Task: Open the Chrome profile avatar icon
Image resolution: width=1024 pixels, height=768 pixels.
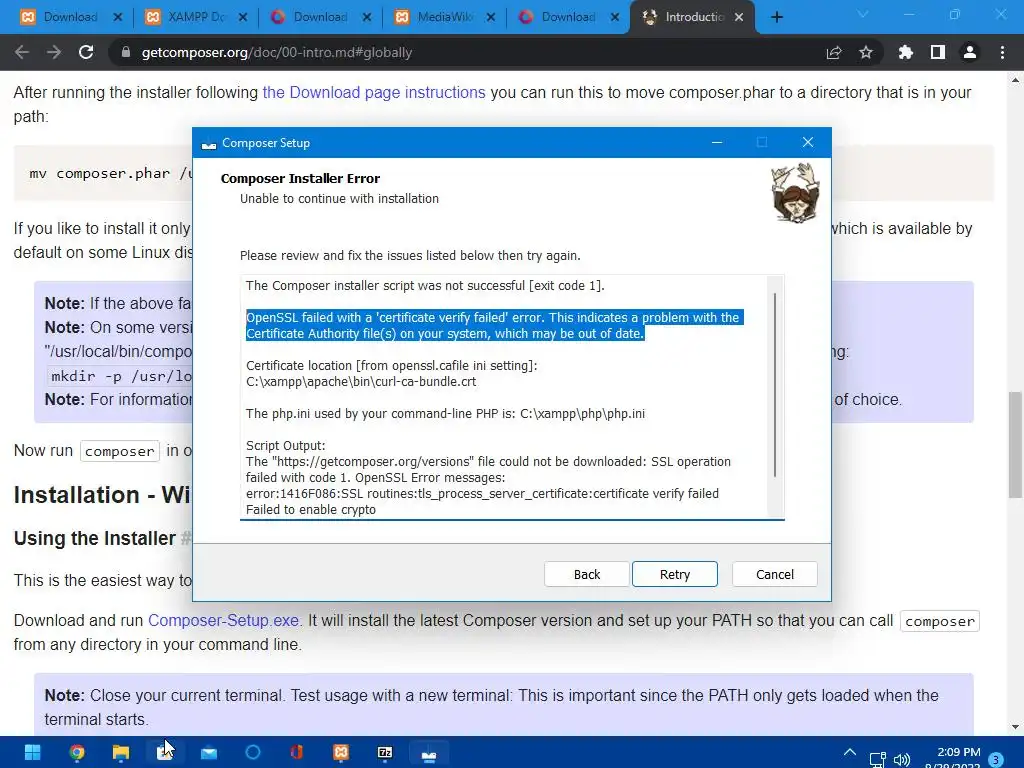Action: coord(970,52)
